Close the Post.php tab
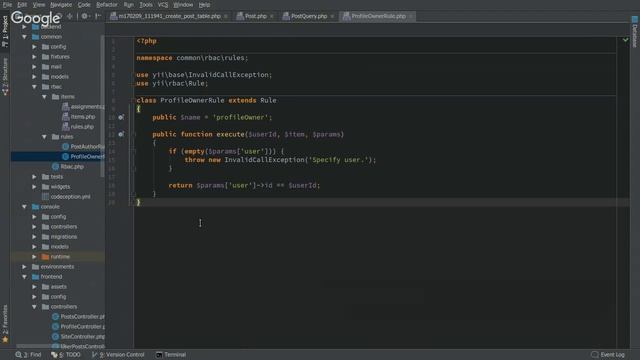Image resolution: width=640 pixels, height=360 pixels. 272,16
